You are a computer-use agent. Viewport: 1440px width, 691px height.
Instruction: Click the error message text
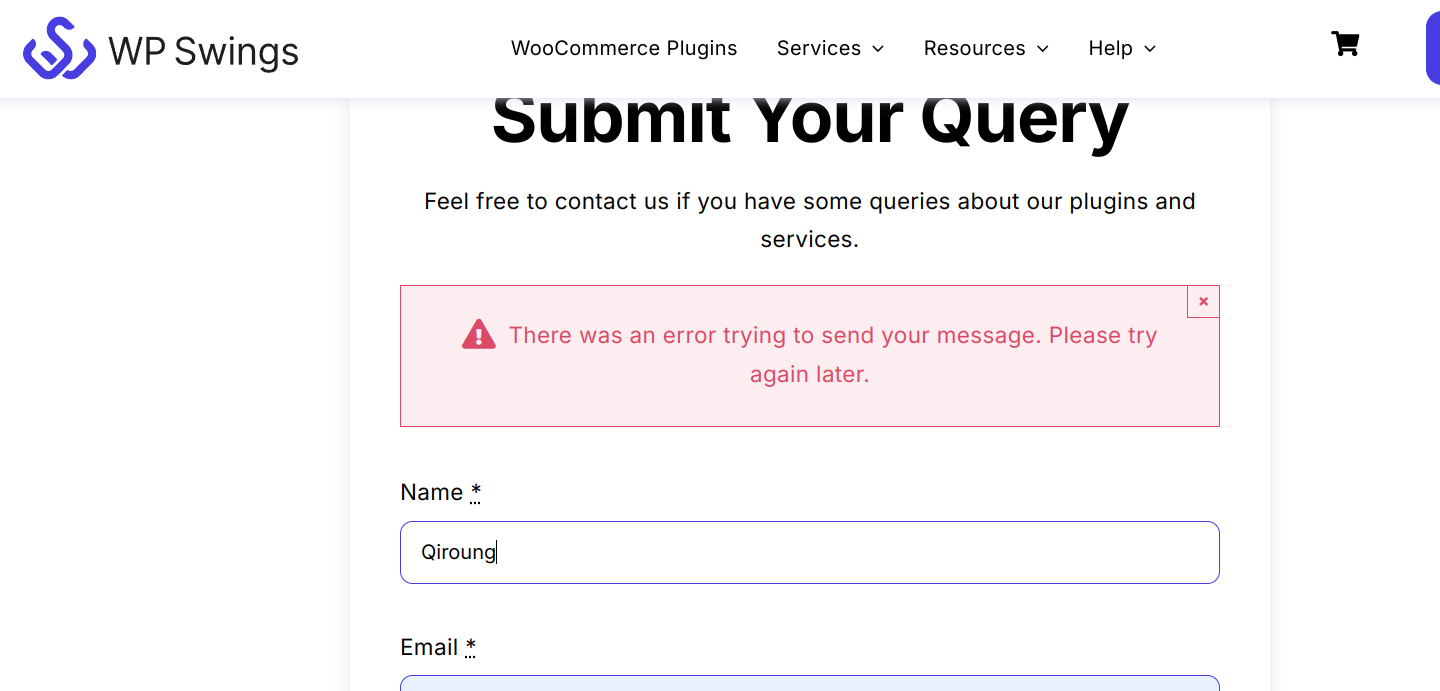[x=833, y=354]
